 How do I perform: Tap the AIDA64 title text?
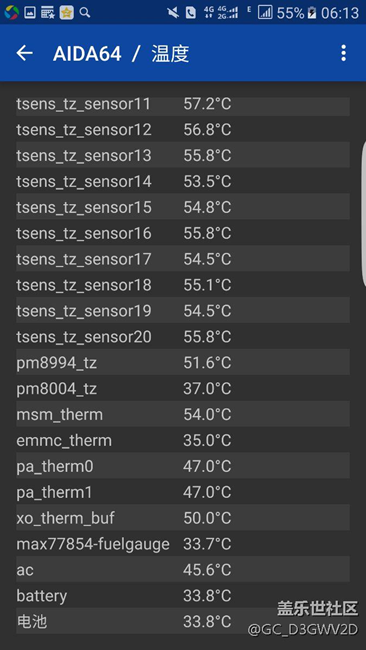(87, 53)
